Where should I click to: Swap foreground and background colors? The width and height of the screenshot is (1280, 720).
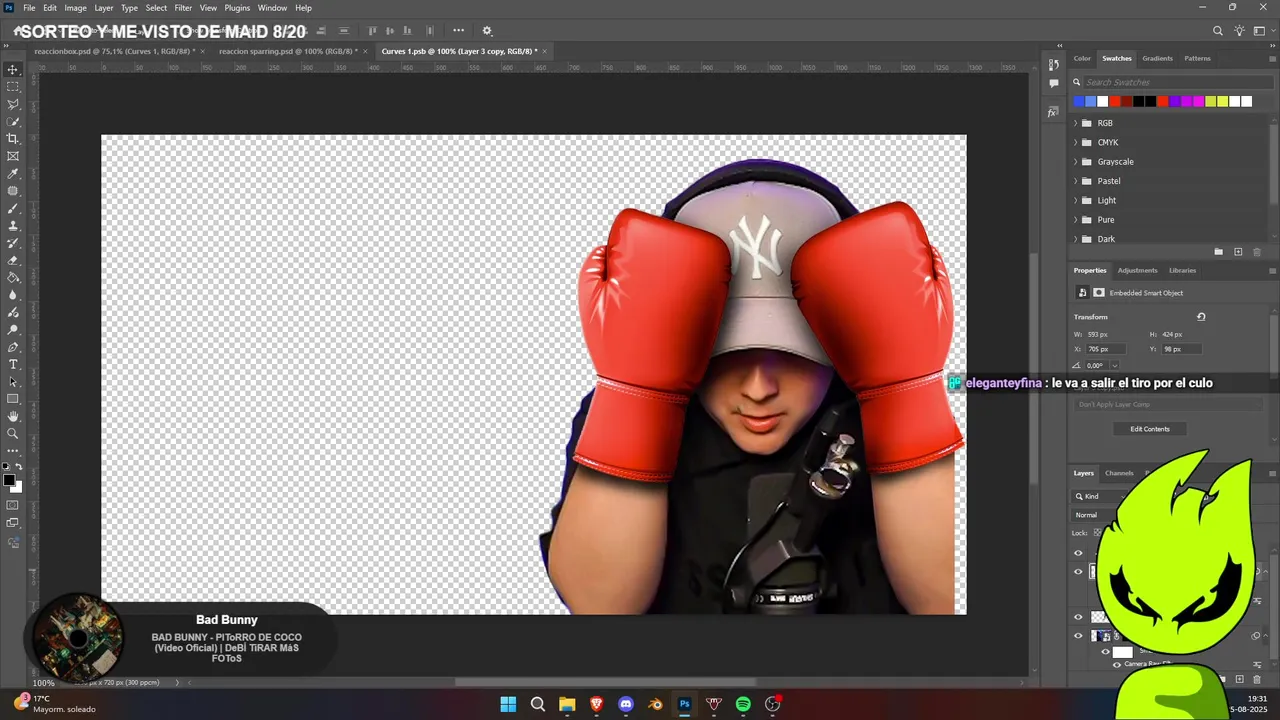pyautogui.click(x=18, y=467)
